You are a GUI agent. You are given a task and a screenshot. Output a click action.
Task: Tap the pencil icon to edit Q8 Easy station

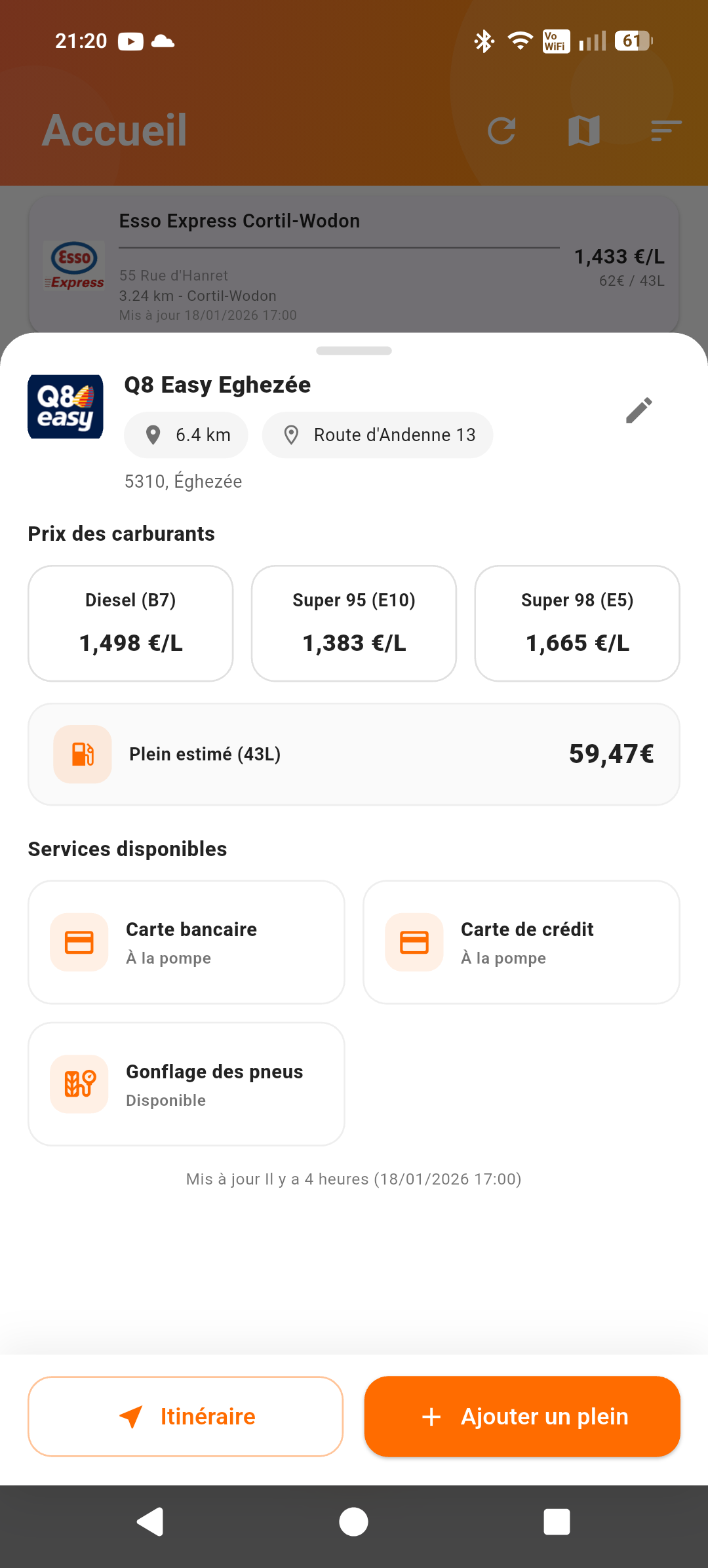pos(639,410)
